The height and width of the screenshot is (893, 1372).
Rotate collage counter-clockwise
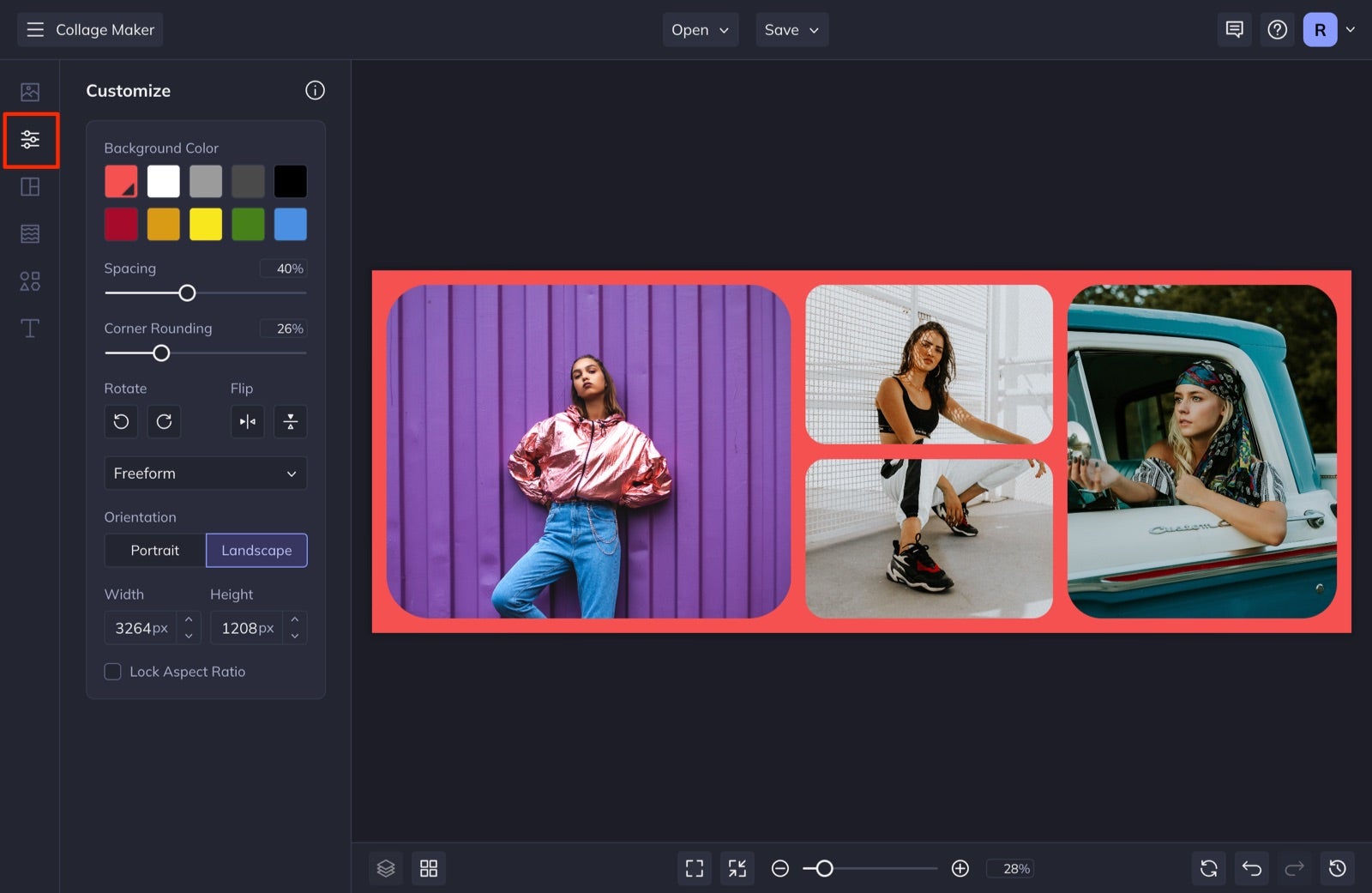point(121,421)
